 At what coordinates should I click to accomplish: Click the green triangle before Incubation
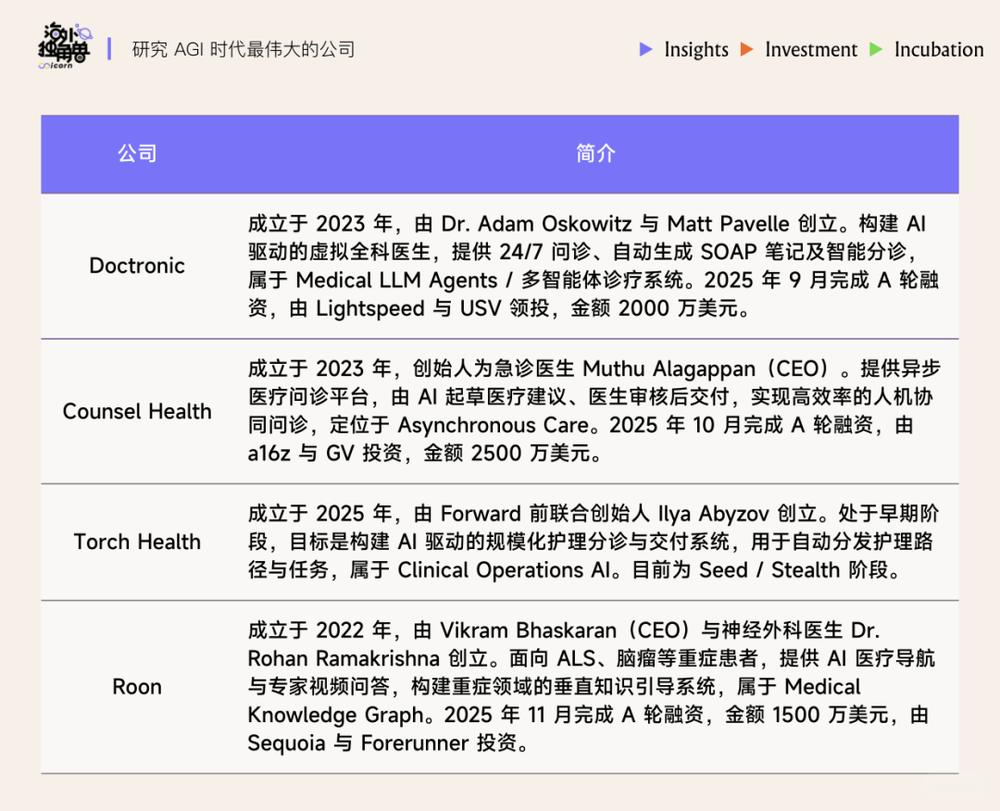pos(878,49)
